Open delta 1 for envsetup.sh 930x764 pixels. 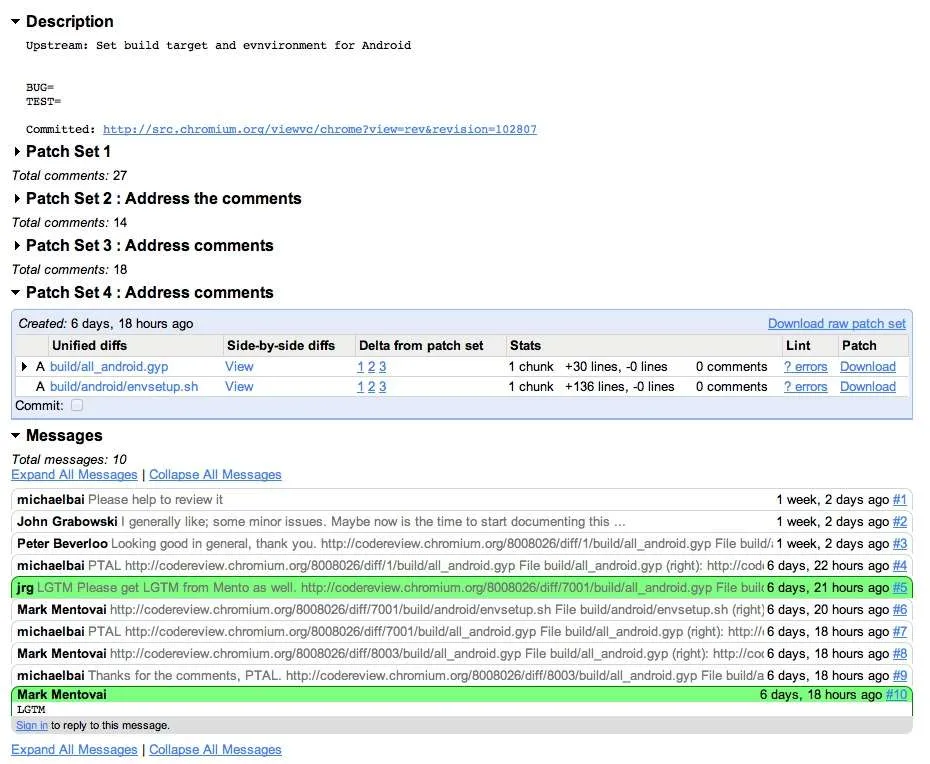pyautogui.click(x=360, y=387)
